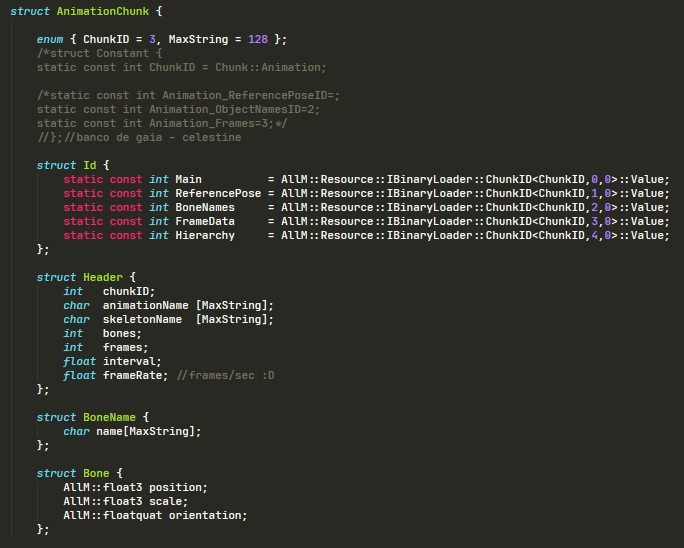684x548 pixels.
Task: Click the 'Animation_Frames=3;*/' comment text
Action: click(x=218, y=123)
